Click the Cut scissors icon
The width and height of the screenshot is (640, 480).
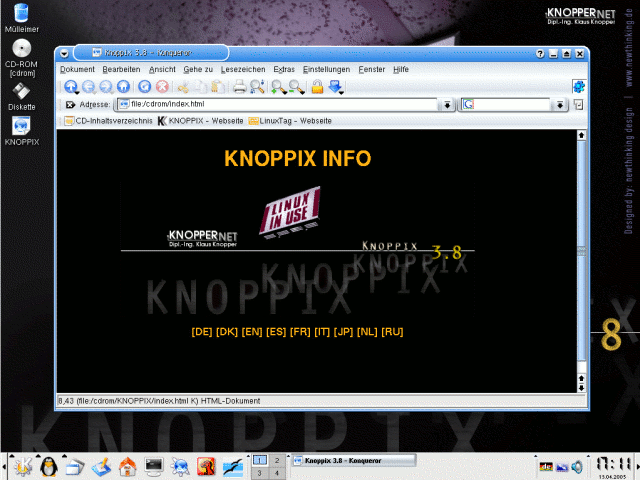[183, 87]
